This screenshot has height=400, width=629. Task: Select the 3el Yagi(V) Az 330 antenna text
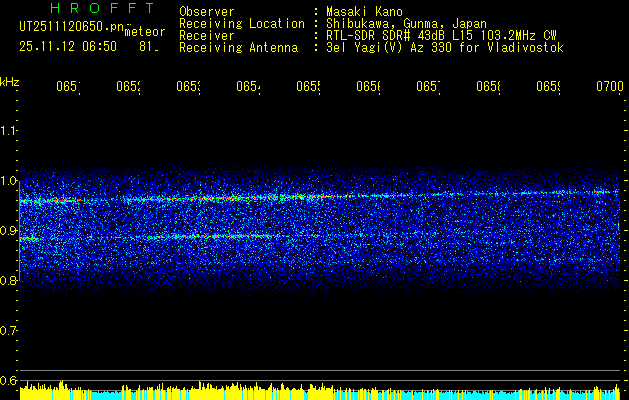[x=445, y=48]
